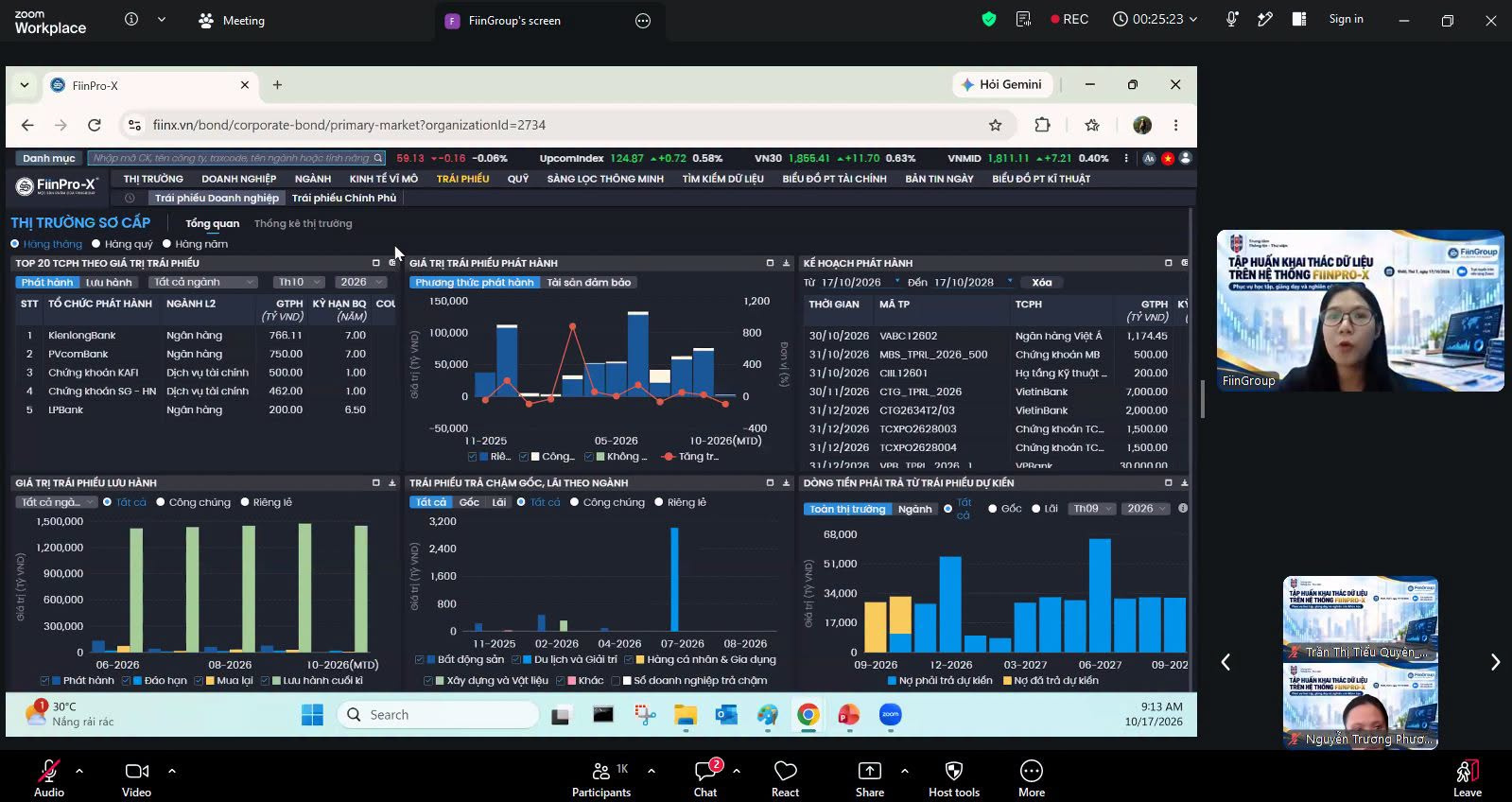The width and height of the screenshot is (1512, 802).
Task: Click the Hỏi Gemini button
Action: click(1000, 84)
